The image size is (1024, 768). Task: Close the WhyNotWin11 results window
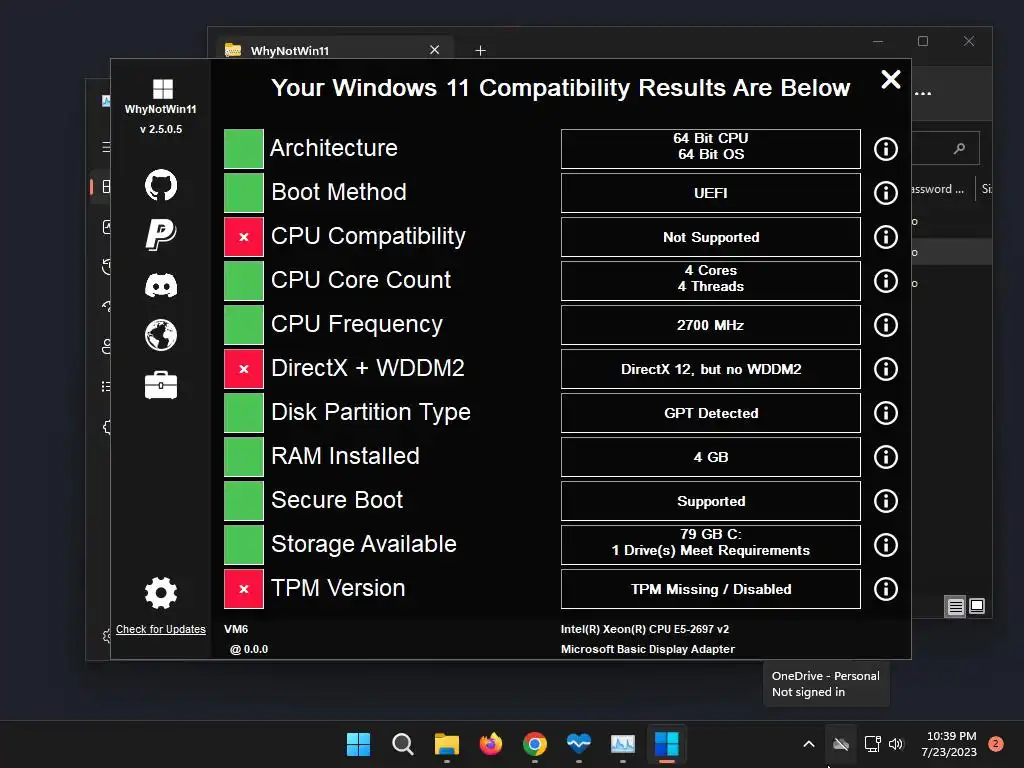(891, 80)
